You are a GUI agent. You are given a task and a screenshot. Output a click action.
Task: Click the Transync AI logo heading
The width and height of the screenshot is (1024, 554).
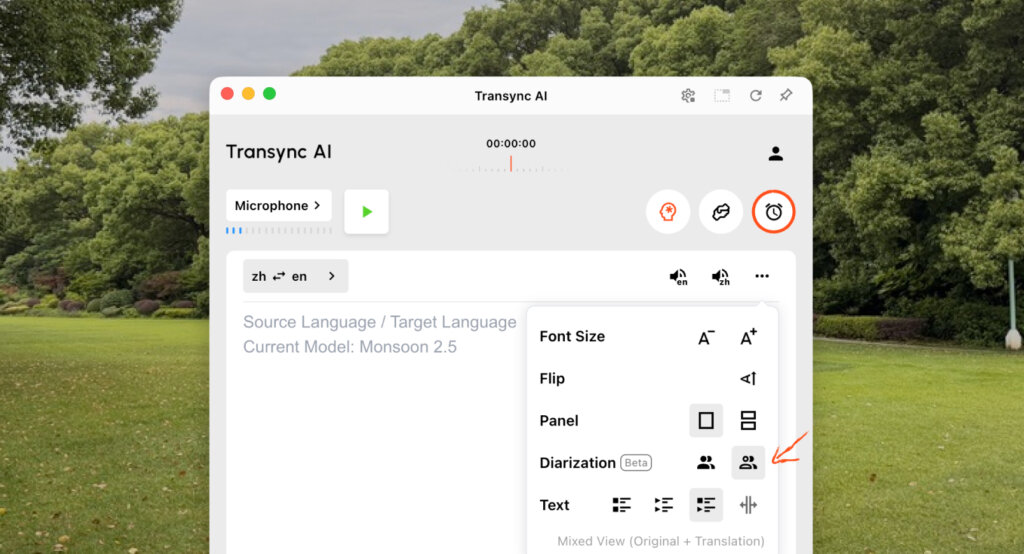click(279, 152)
